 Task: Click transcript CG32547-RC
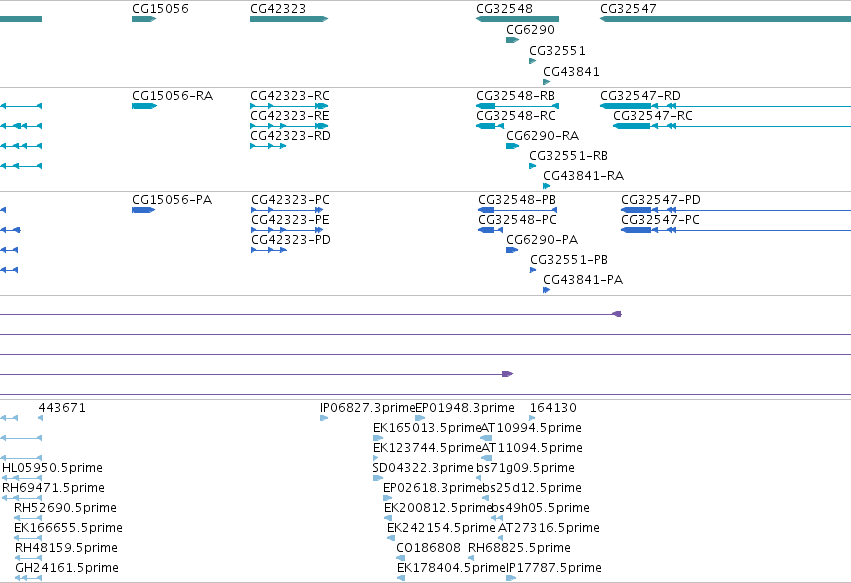pos(652,116)
